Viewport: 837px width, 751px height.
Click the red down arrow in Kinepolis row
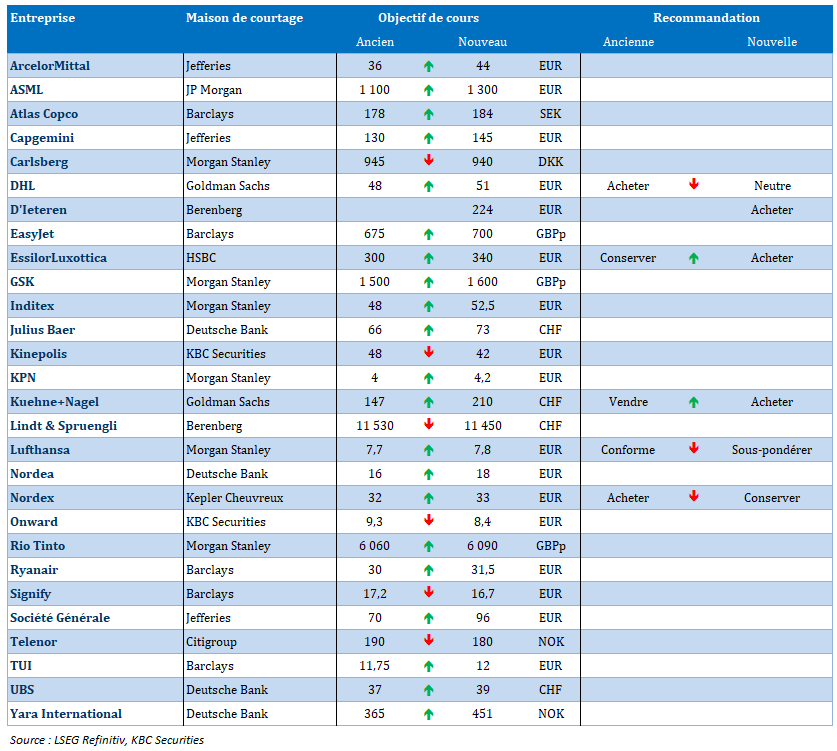tap(428, 353)
